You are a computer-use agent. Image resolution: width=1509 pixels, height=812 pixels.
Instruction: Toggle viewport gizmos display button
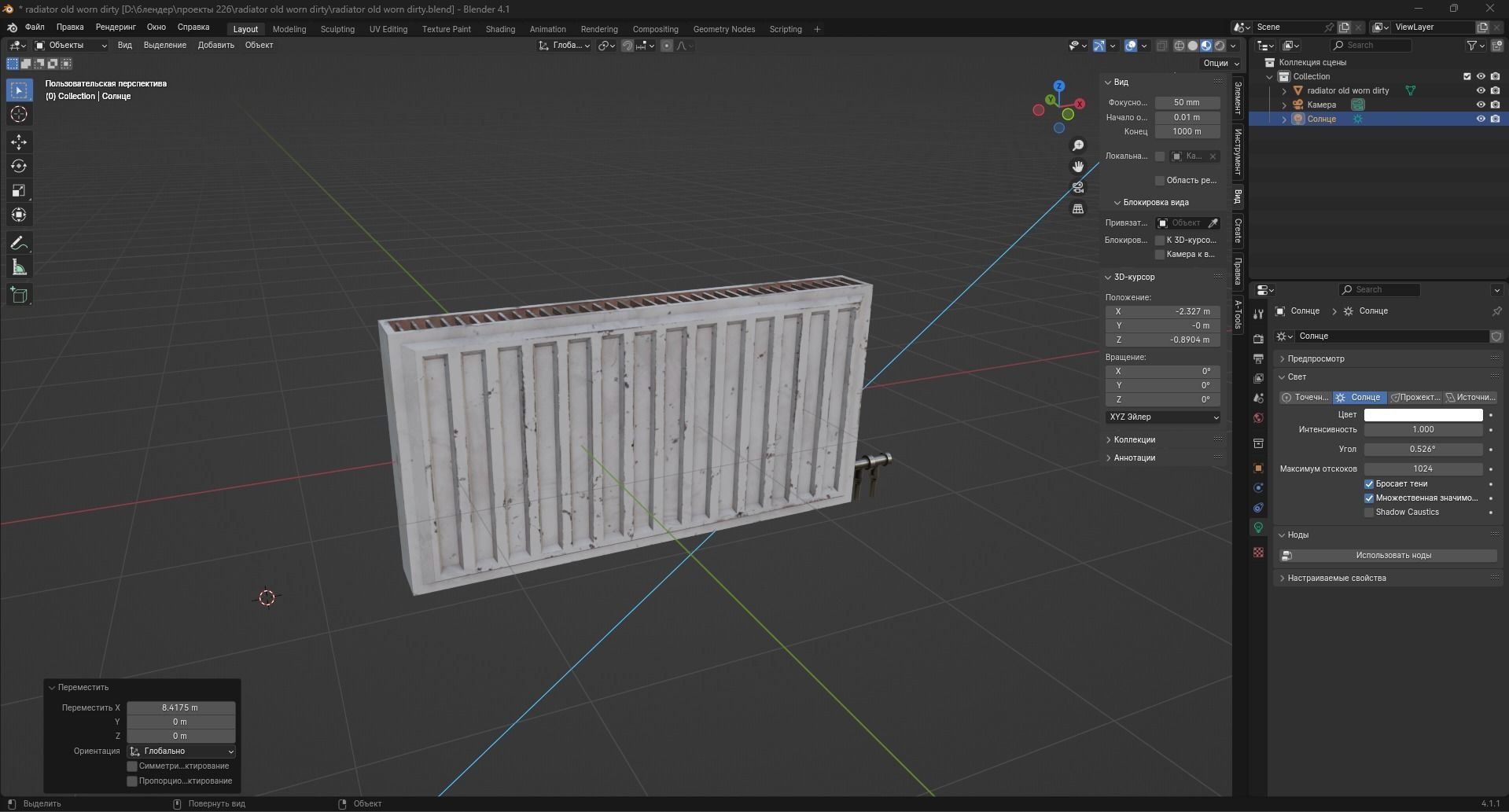click(x=1099, y=46)
